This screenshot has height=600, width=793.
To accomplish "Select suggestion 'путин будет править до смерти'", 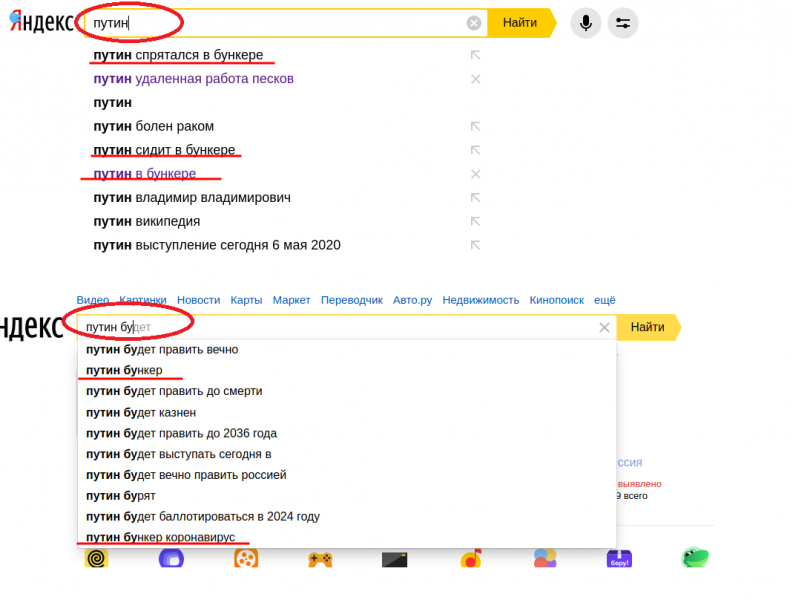I will click(174, 391).
